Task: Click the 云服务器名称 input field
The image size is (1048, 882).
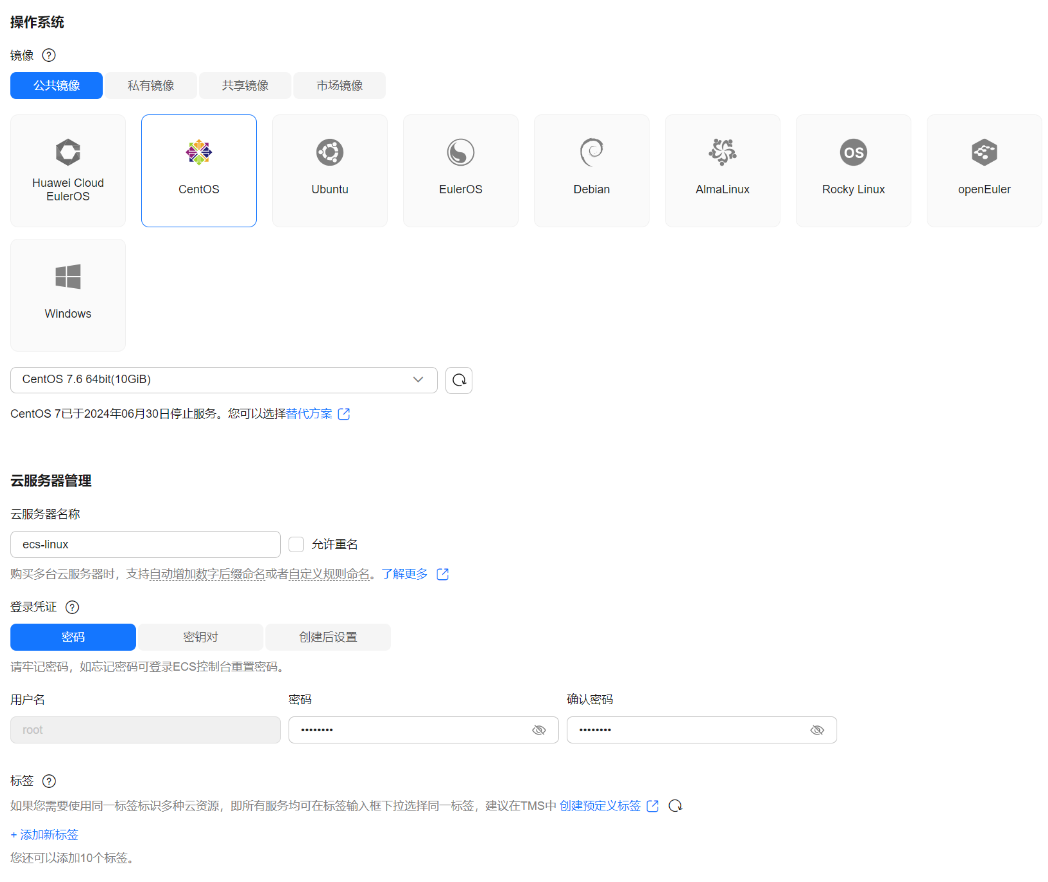Action: (x=145, y=545)
